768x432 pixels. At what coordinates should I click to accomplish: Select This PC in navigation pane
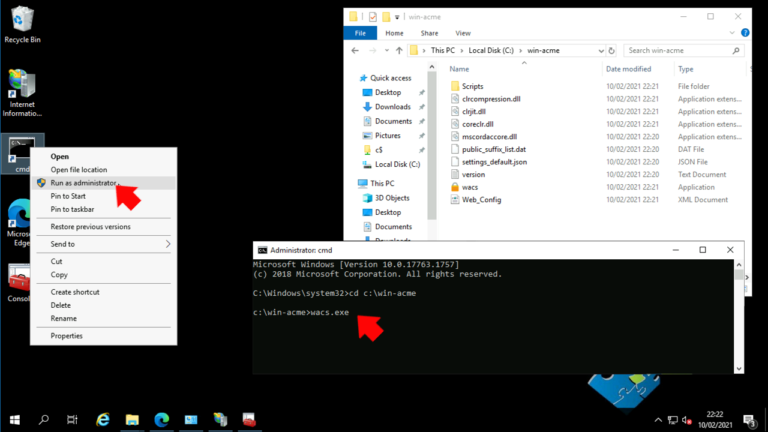(382, 183)
